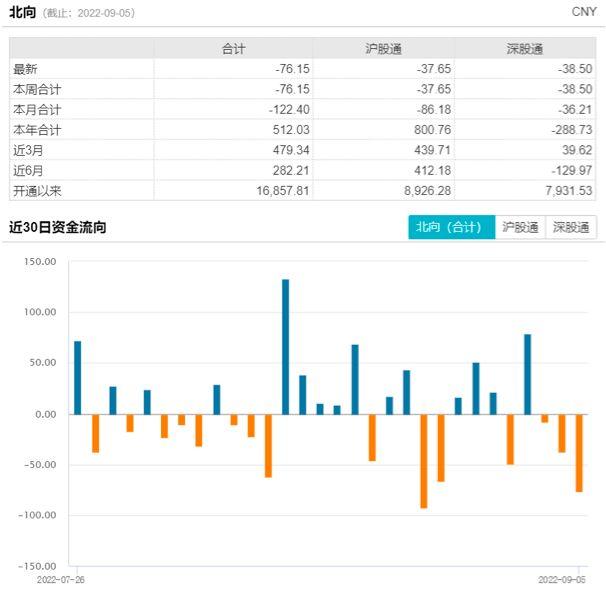Click the first blue bar at 2022-07-26
Viewport: 606px width, 589px height.
pos(78,378)
